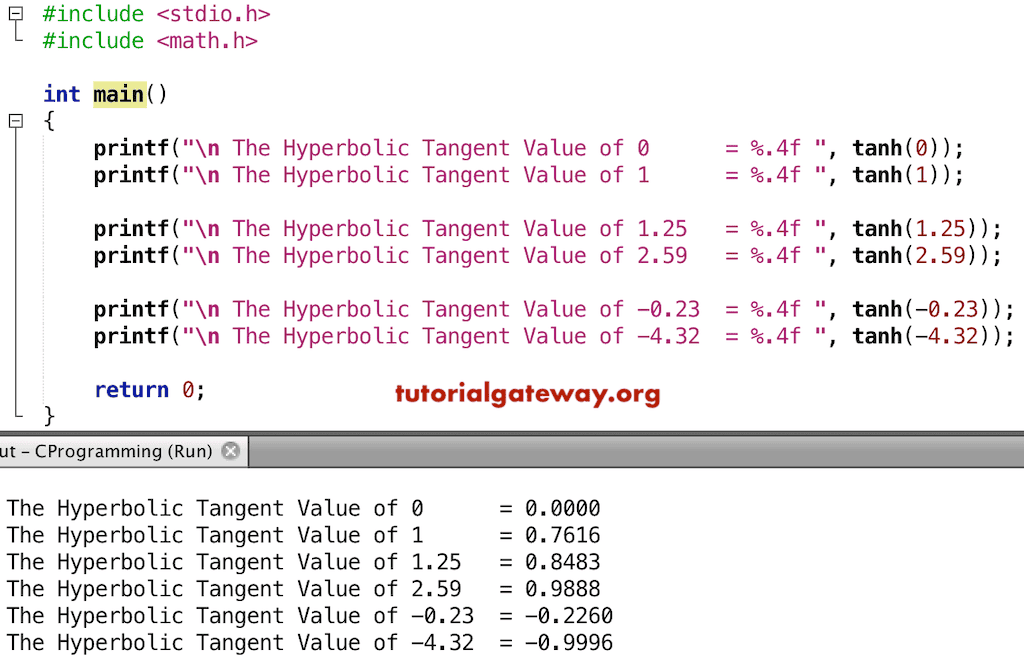Select the output line showing -0.9996
This screenshot has width=1024, height=658.
click(x=300, y=642)
